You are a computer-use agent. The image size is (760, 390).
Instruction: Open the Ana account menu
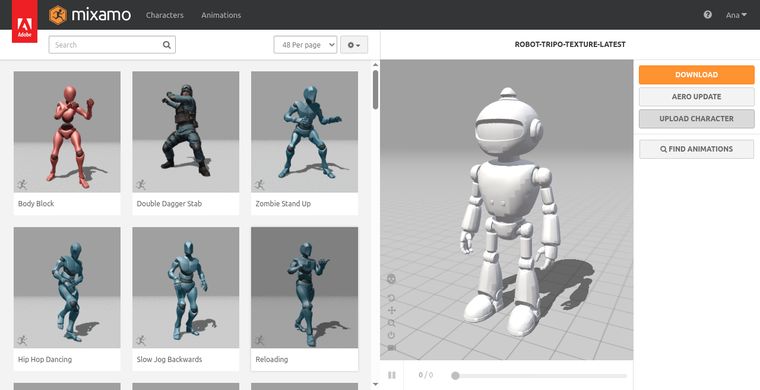pos(736,15)
